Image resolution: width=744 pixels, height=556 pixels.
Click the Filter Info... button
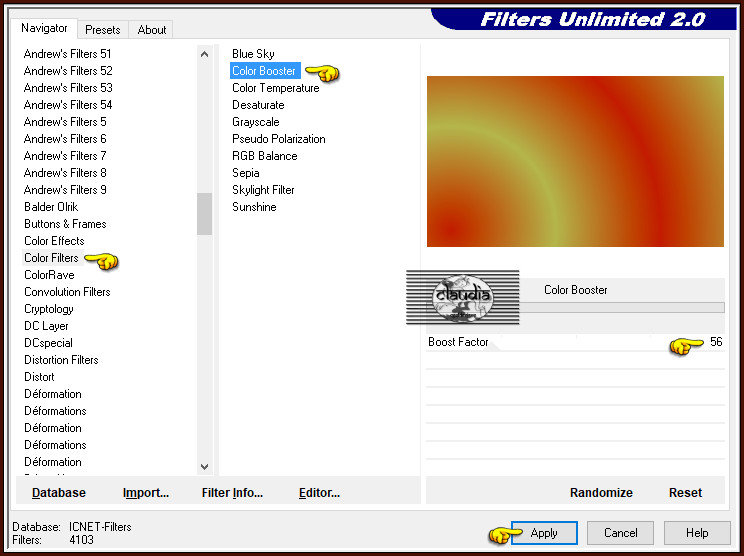pyautogui.click(x=232, y=493)
